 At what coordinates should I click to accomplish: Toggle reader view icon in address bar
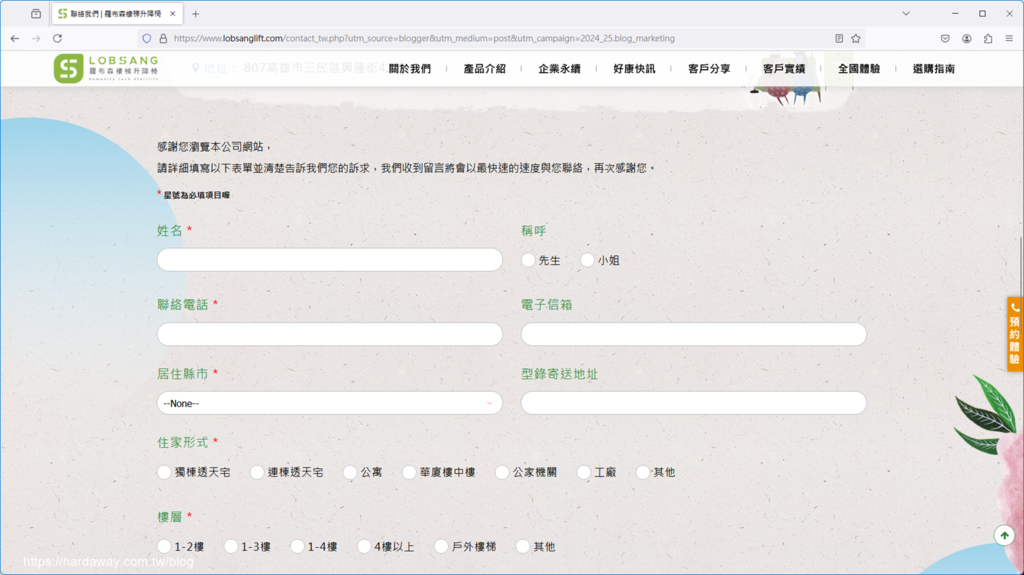point(839,39)
